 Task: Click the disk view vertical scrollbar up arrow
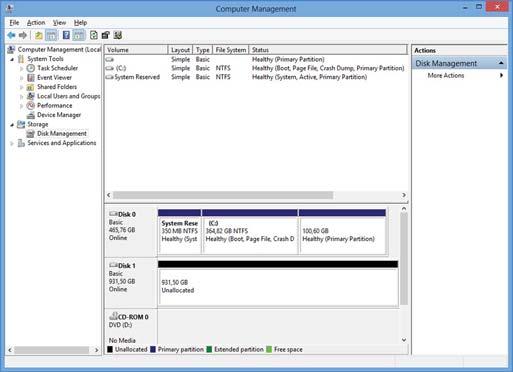[x=404, y=209]
